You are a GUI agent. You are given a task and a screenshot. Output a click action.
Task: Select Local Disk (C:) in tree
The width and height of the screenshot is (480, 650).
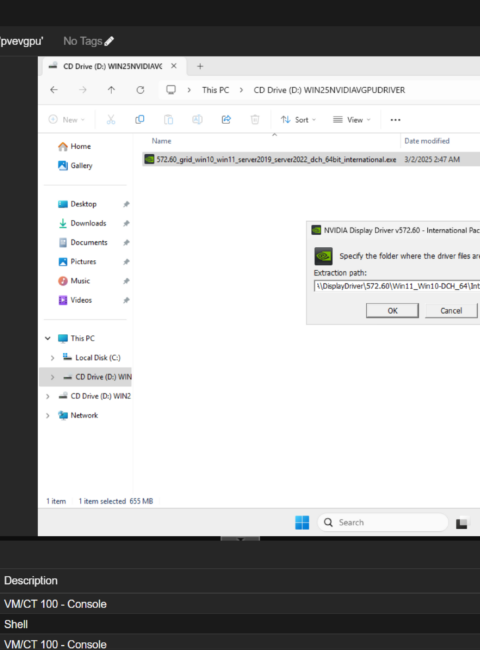98,357
